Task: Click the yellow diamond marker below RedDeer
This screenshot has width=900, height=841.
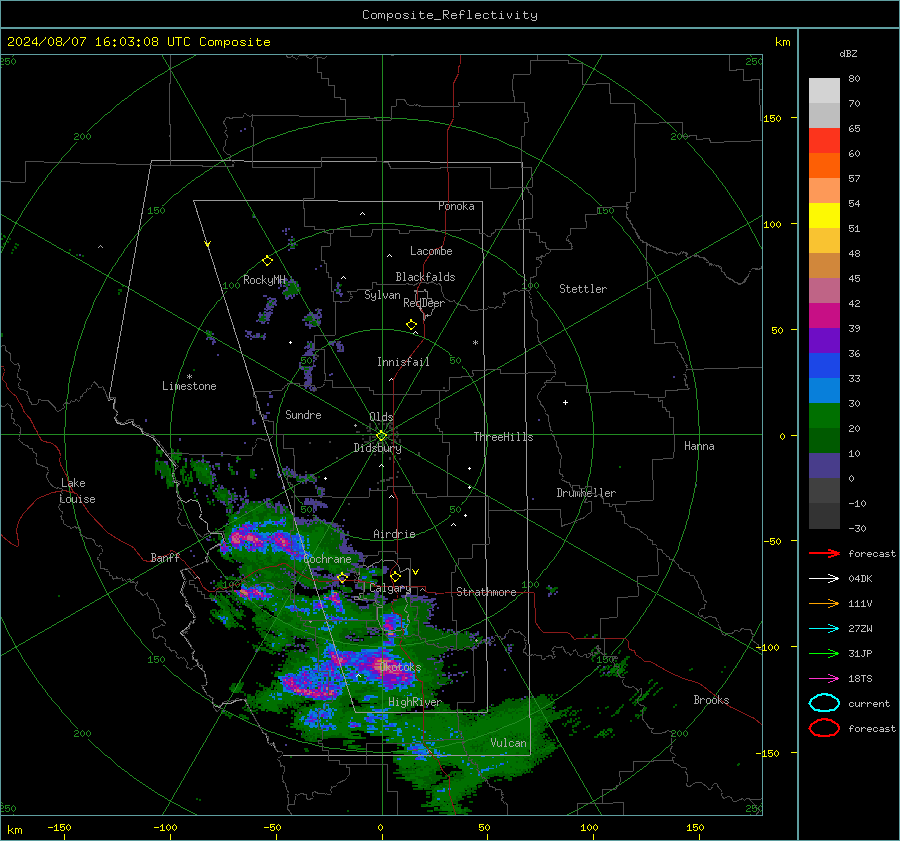Action: 411,325
